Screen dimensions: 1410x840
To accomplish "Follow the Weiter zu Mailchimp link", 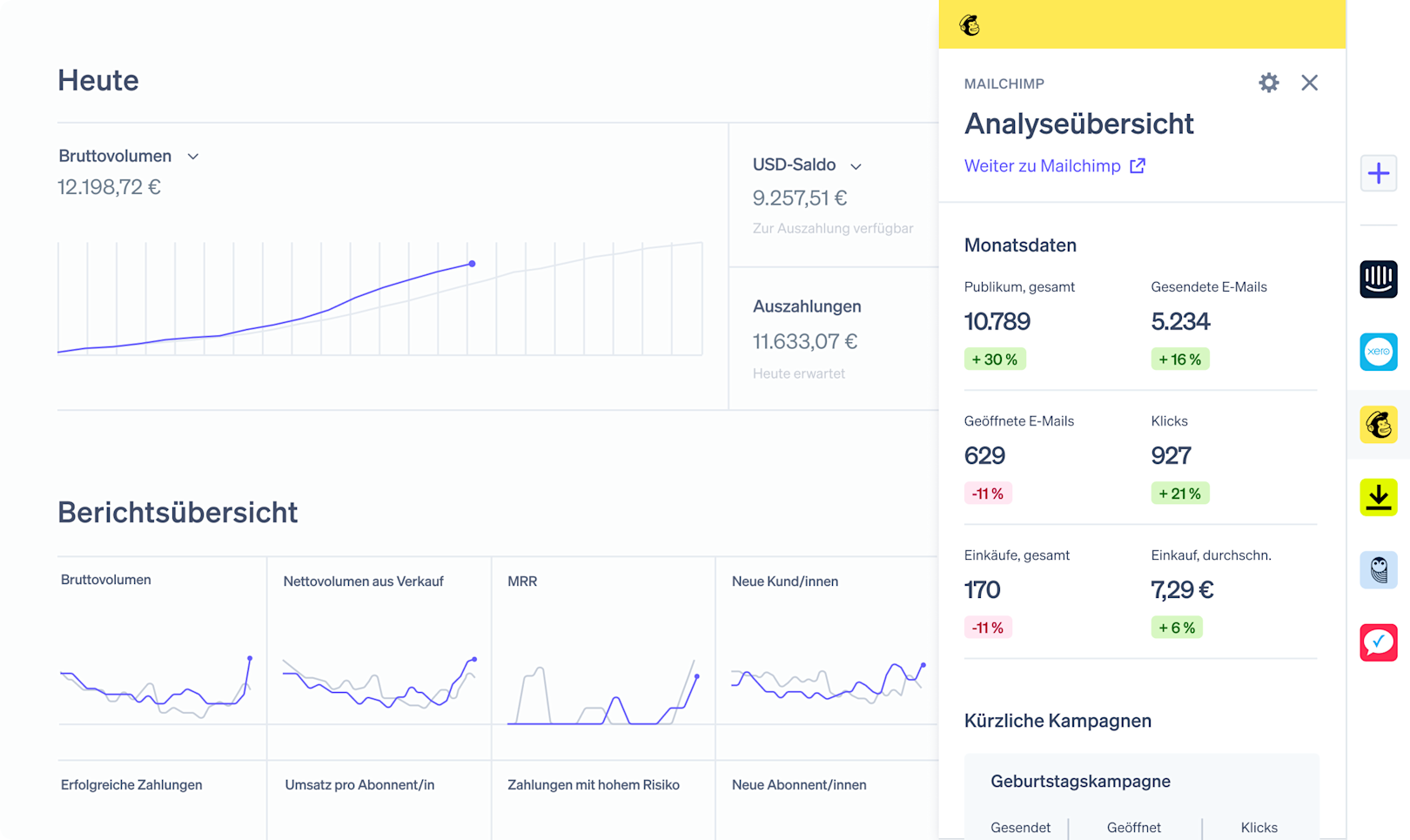I will [1042, 166].
